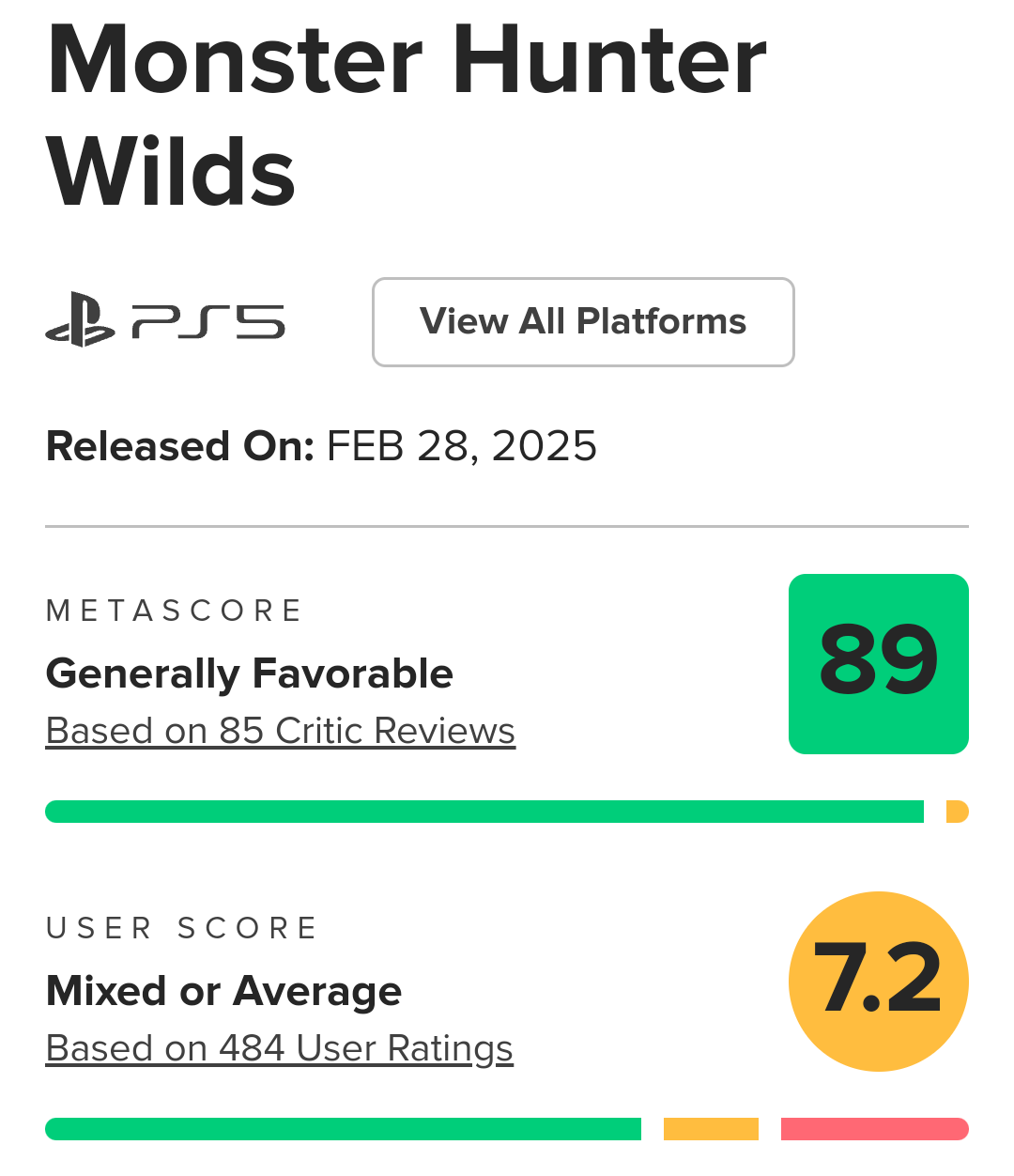Click small yellow mixed segment of critic bar
Screen dimensions: 1014x1176
[x=957, y=812]
